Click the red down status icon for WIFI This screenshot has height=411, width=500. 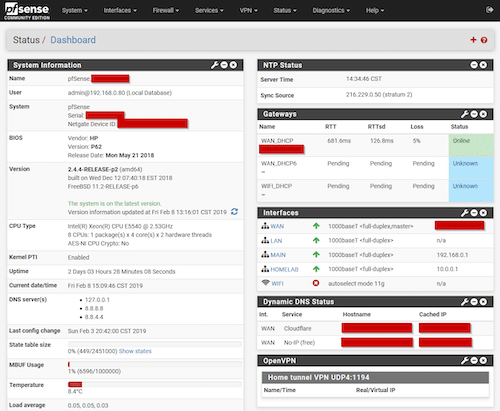[316, 283]
